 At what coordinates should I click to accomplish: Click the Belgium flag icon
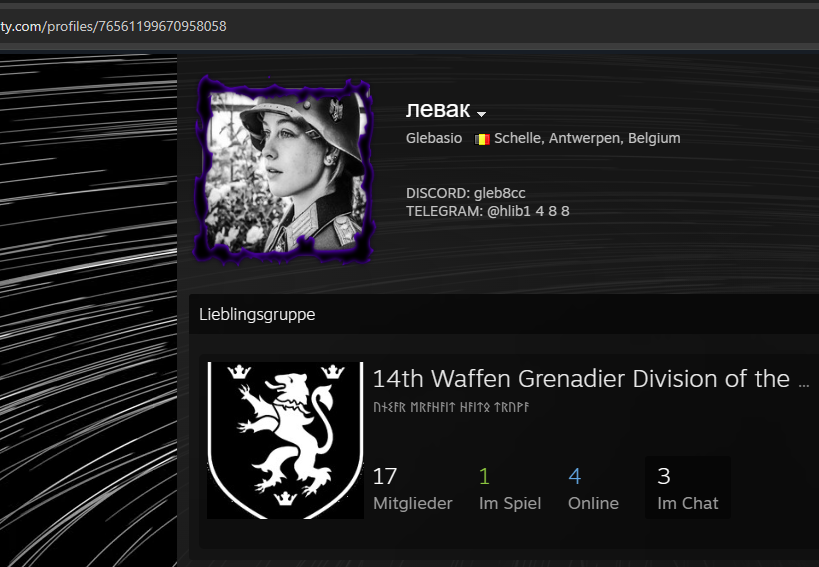(x=482, y=139)
